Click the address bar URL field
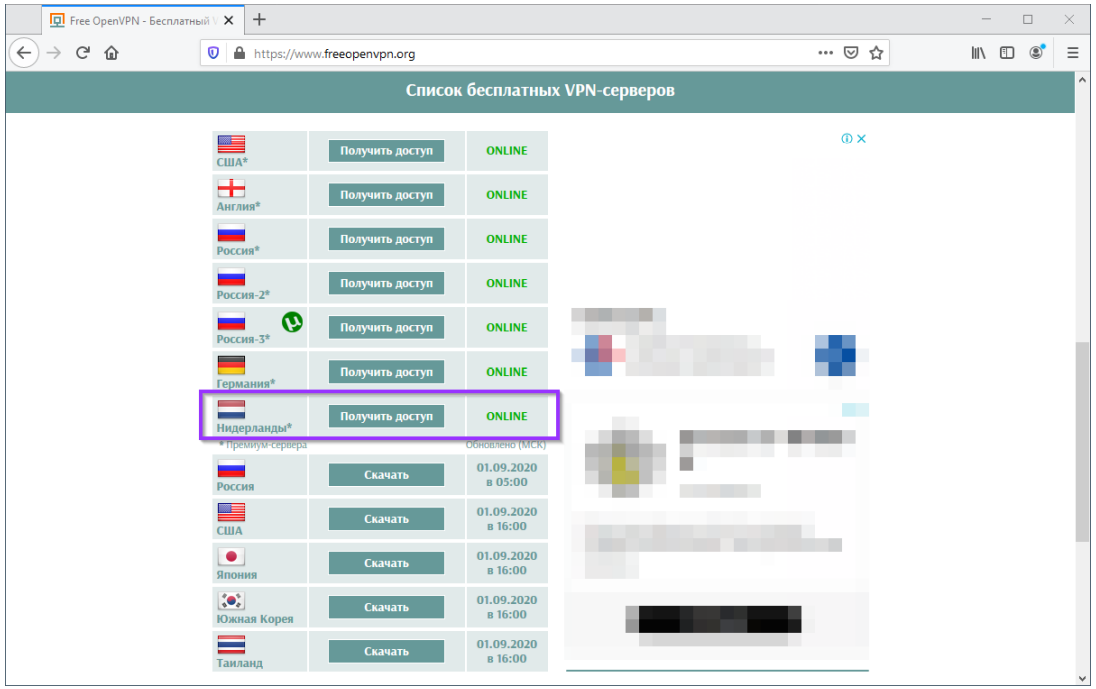The height and width of the screenshot is (689, 1096). pos(520,53)
